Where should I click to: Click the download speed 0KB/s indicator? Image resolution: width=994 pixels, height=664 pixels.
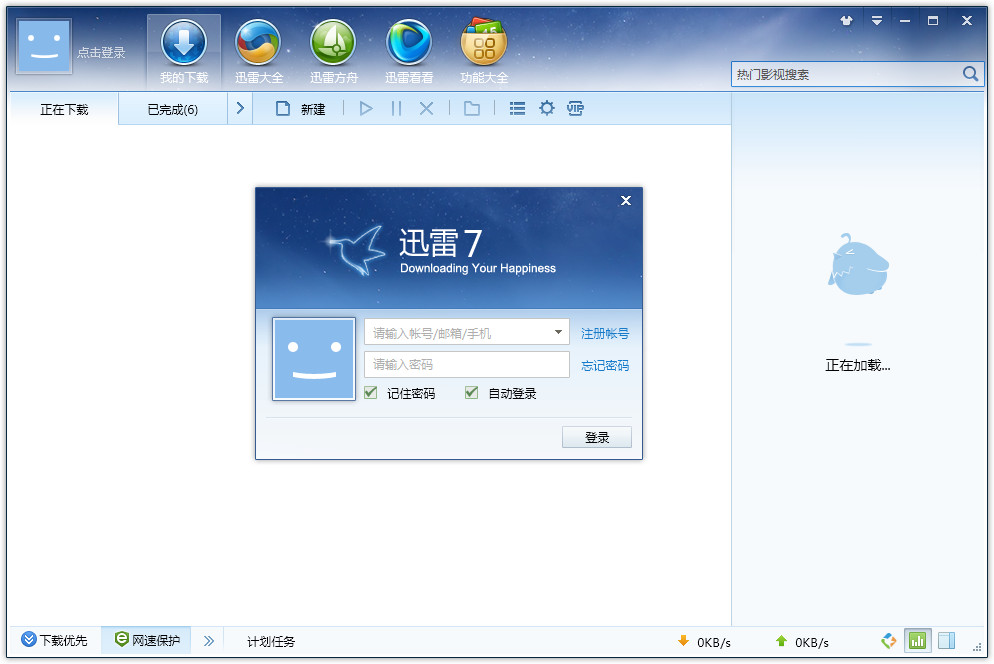[x=704, y=642]
